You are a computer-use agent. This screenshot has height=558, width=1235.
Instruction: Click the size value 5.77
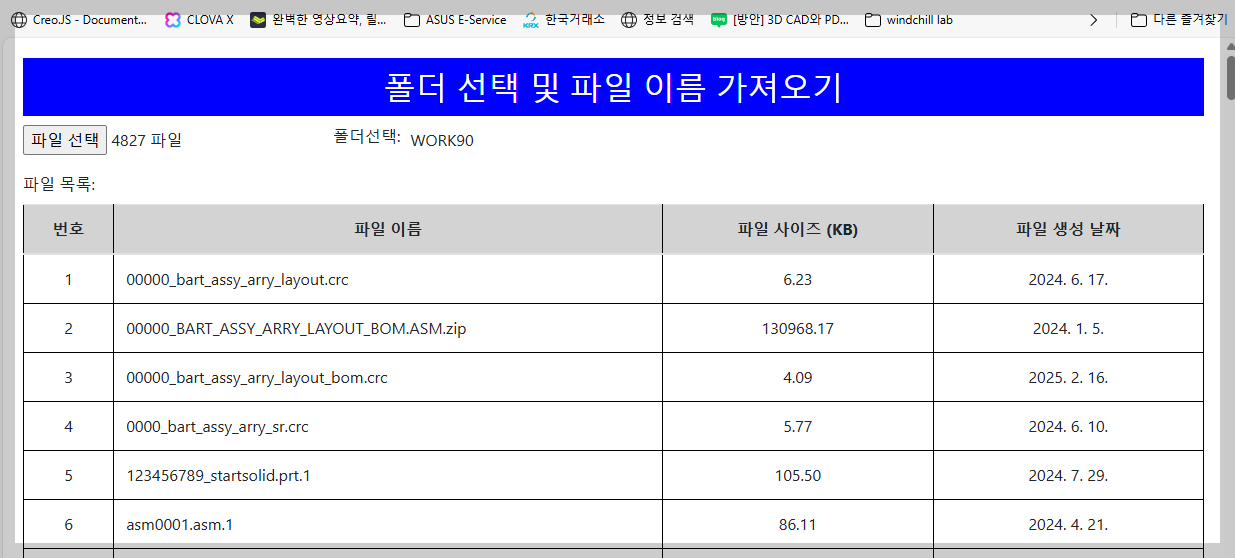coord(798,427)
